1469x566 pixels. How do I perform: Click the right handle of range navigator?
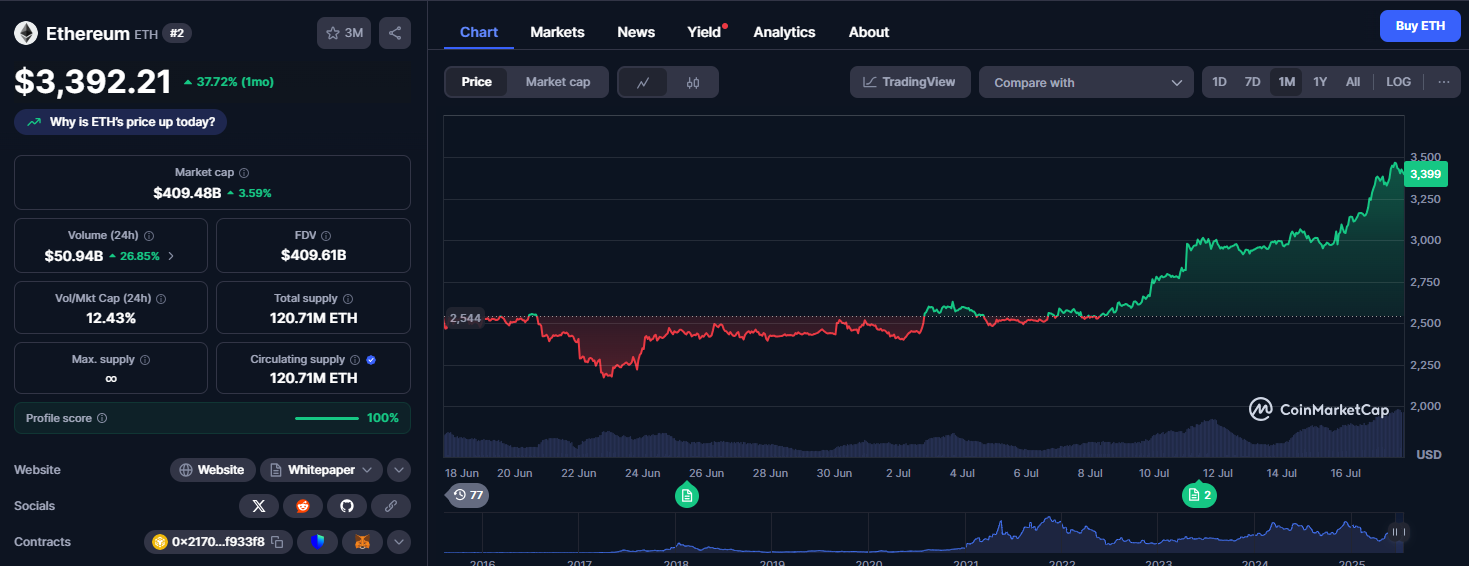point(1398,532)
